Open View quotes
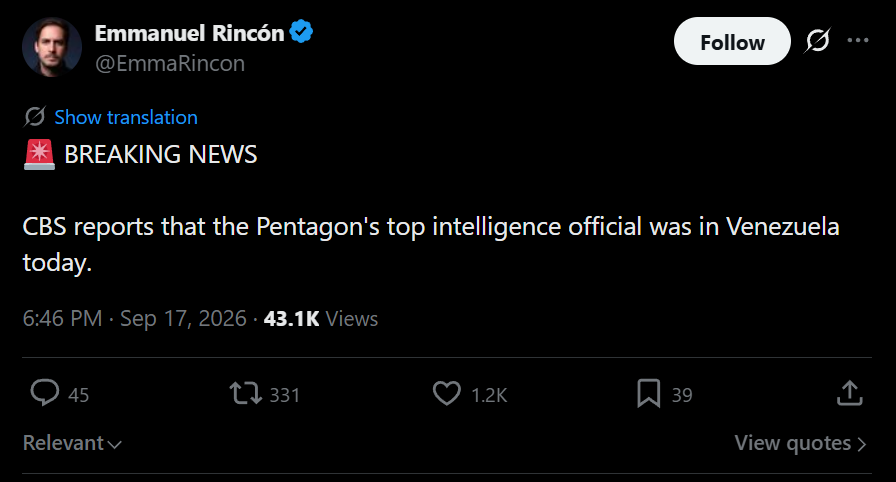 [x=801, y=443]
